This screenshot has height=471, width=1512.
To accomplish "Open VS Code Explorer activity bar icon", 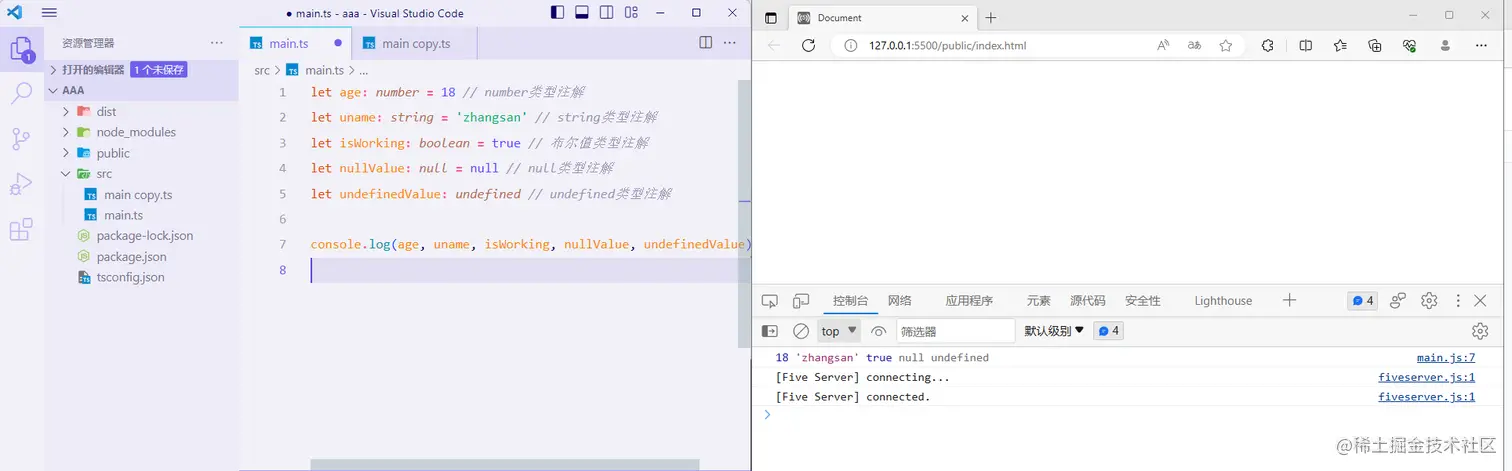I will coord(22,49).
